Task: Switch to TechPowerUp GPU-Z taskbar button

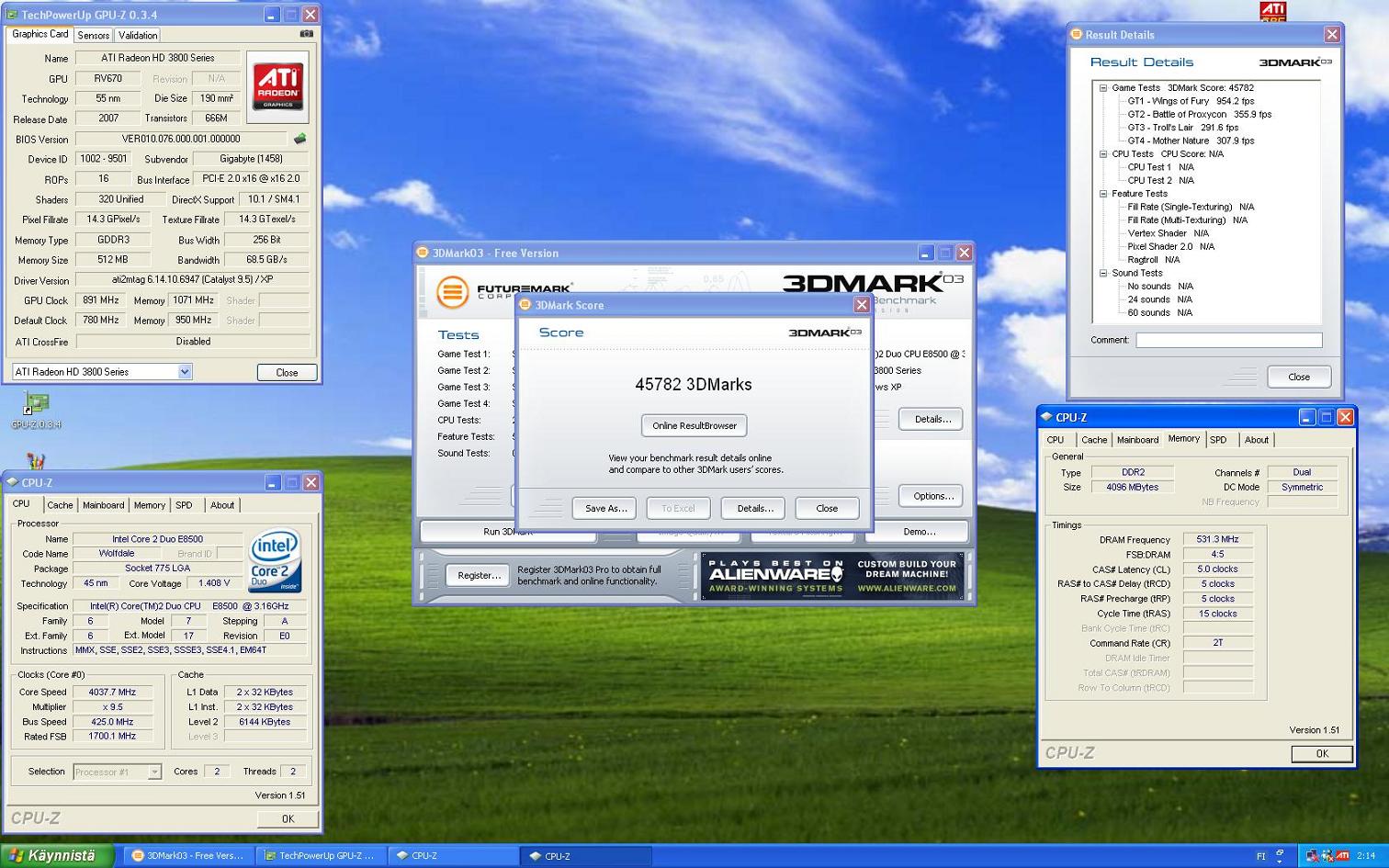Action: (x=321, y=855)
